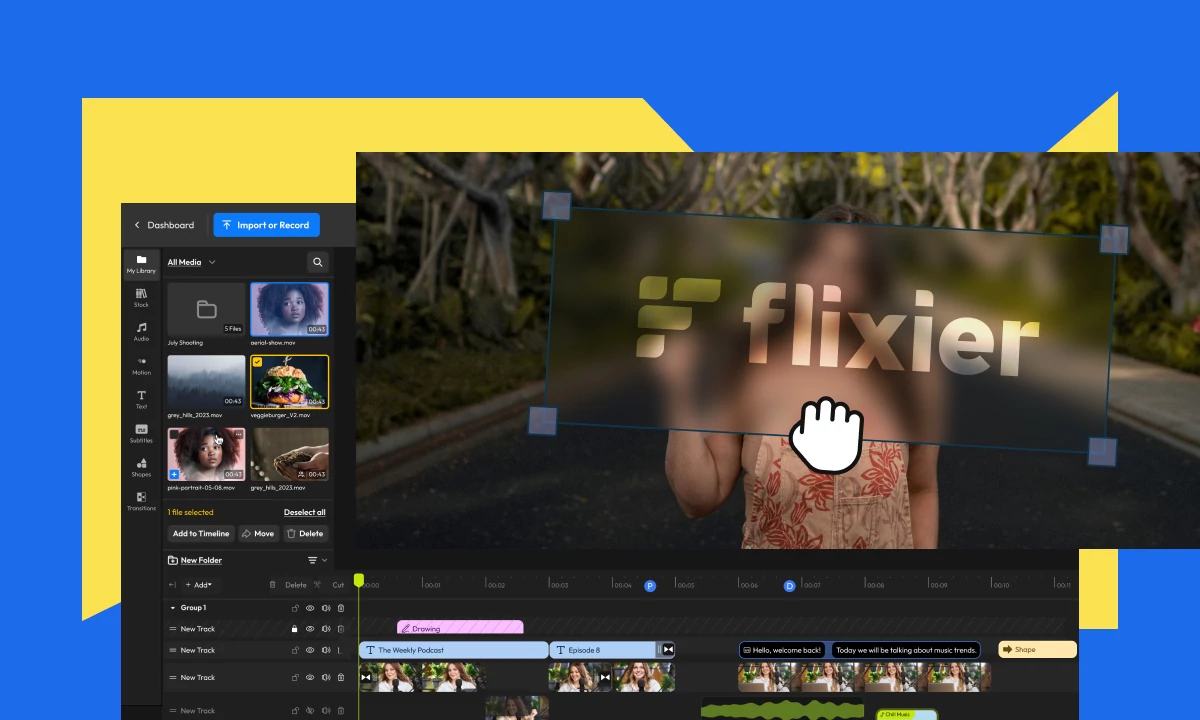Mute audio on the first New Track

pos(327,629)
